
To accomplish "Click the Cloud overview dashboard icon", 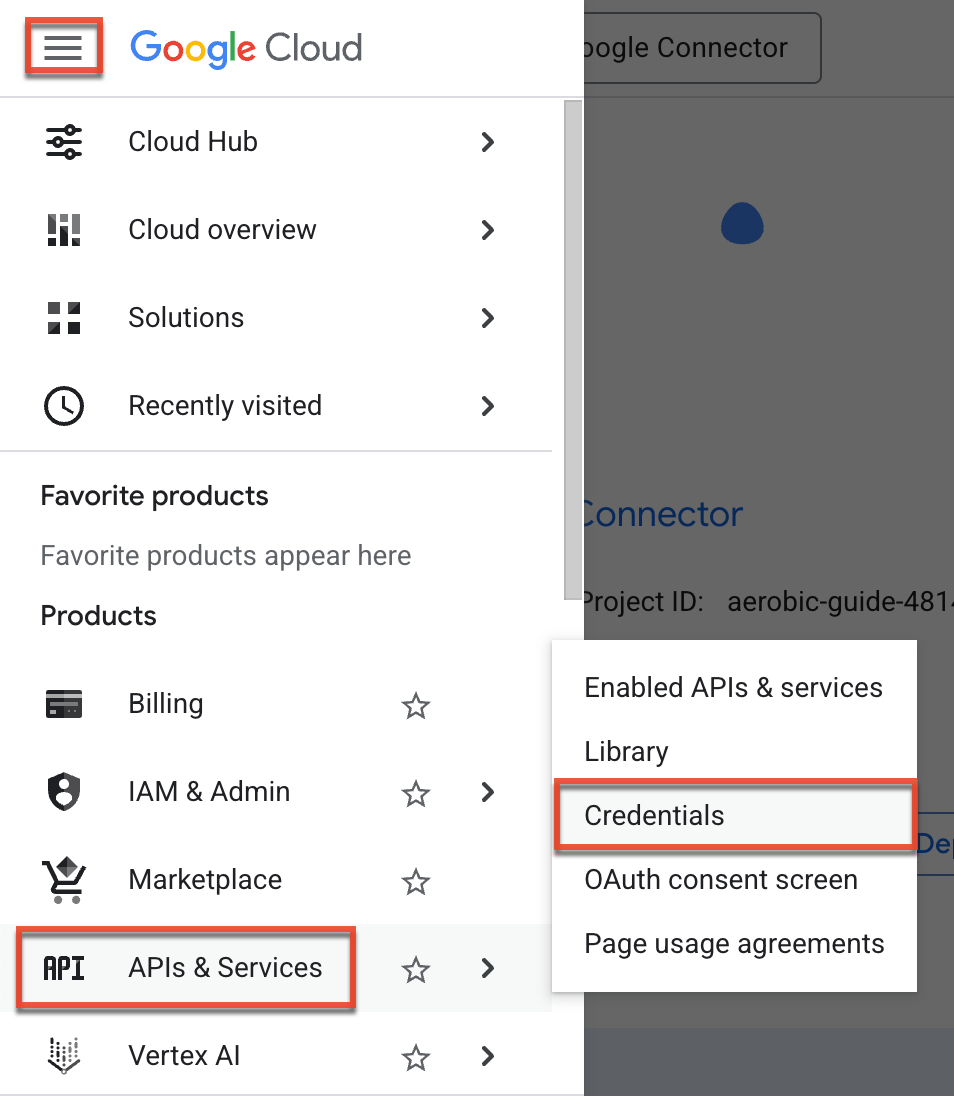I will (64, 230).
